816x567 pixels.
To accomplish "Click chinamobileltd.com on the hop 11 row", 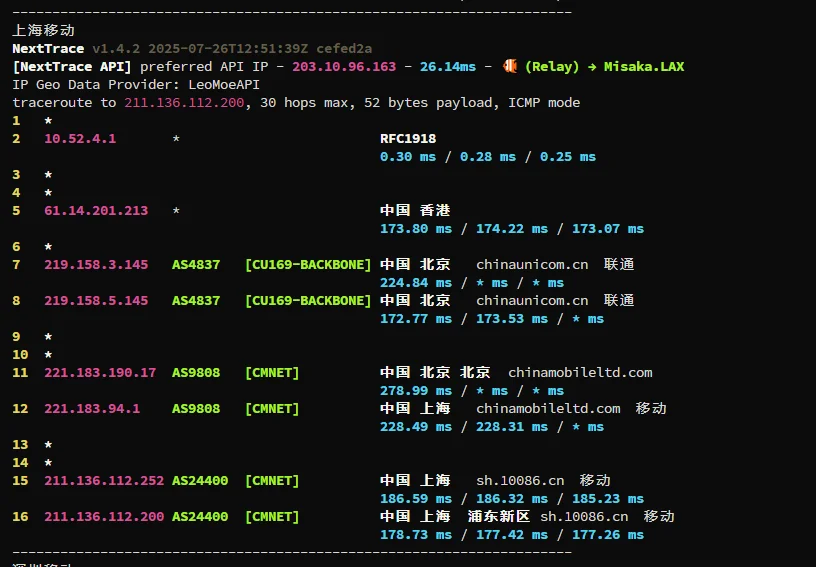I will 580,372.
